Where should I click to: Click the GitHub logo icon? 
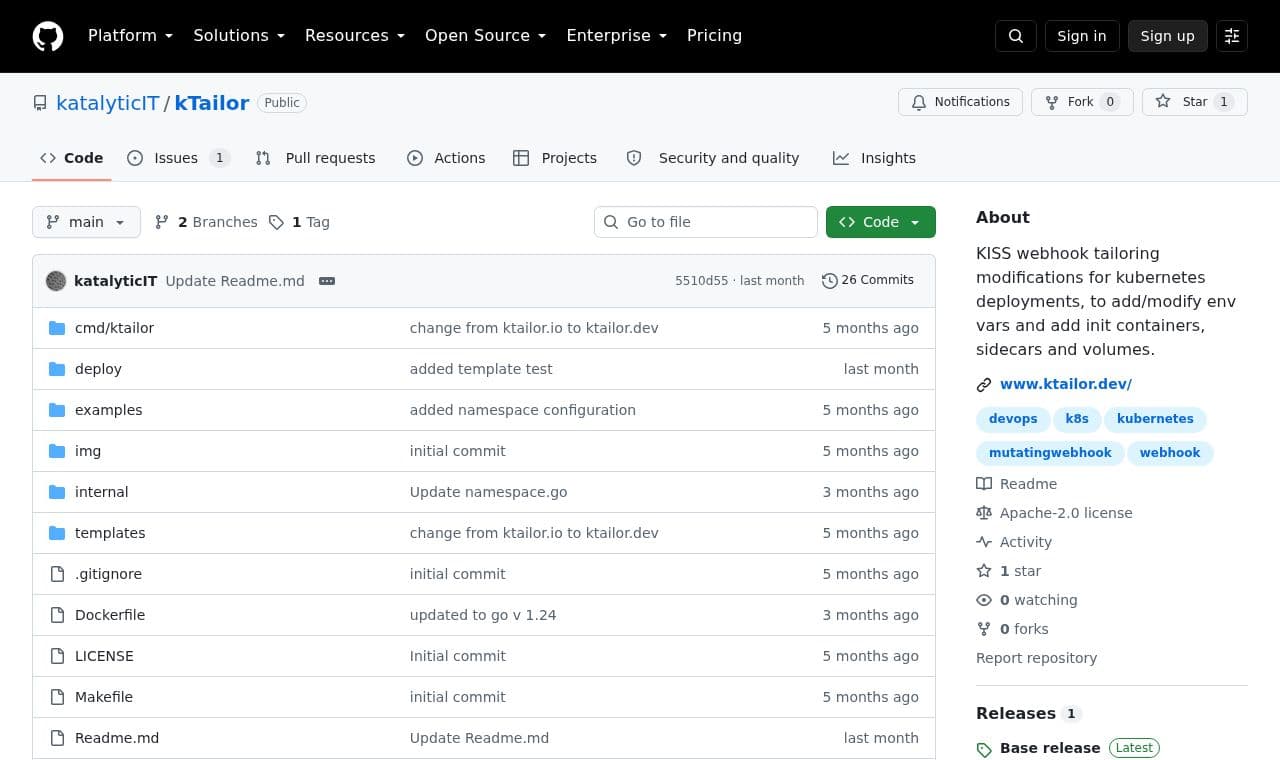coord(48,36)
